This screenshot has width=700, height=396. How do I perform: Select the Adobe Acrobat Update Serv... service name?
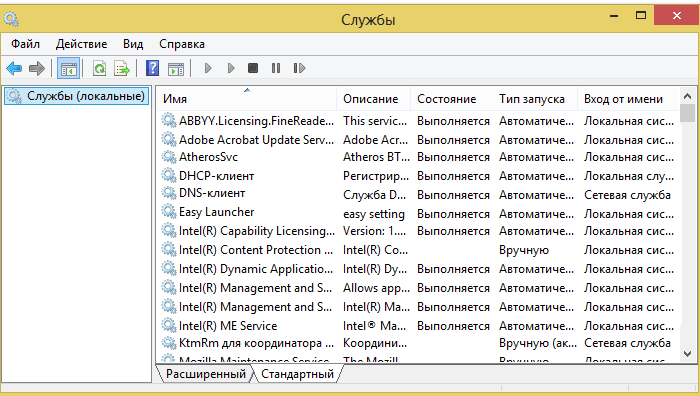pos(256,140)
